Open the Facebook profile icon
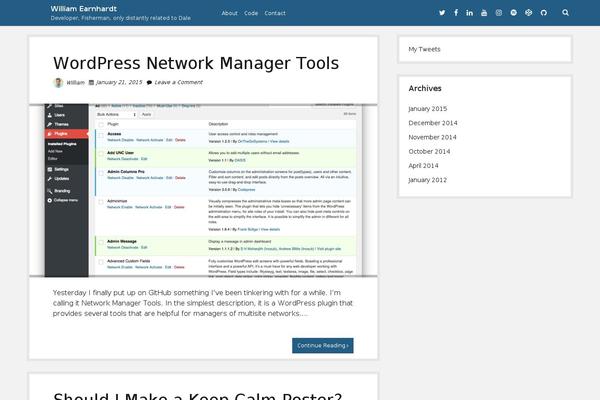The width and height of the screenshot is (600, 400). [456, 13]
